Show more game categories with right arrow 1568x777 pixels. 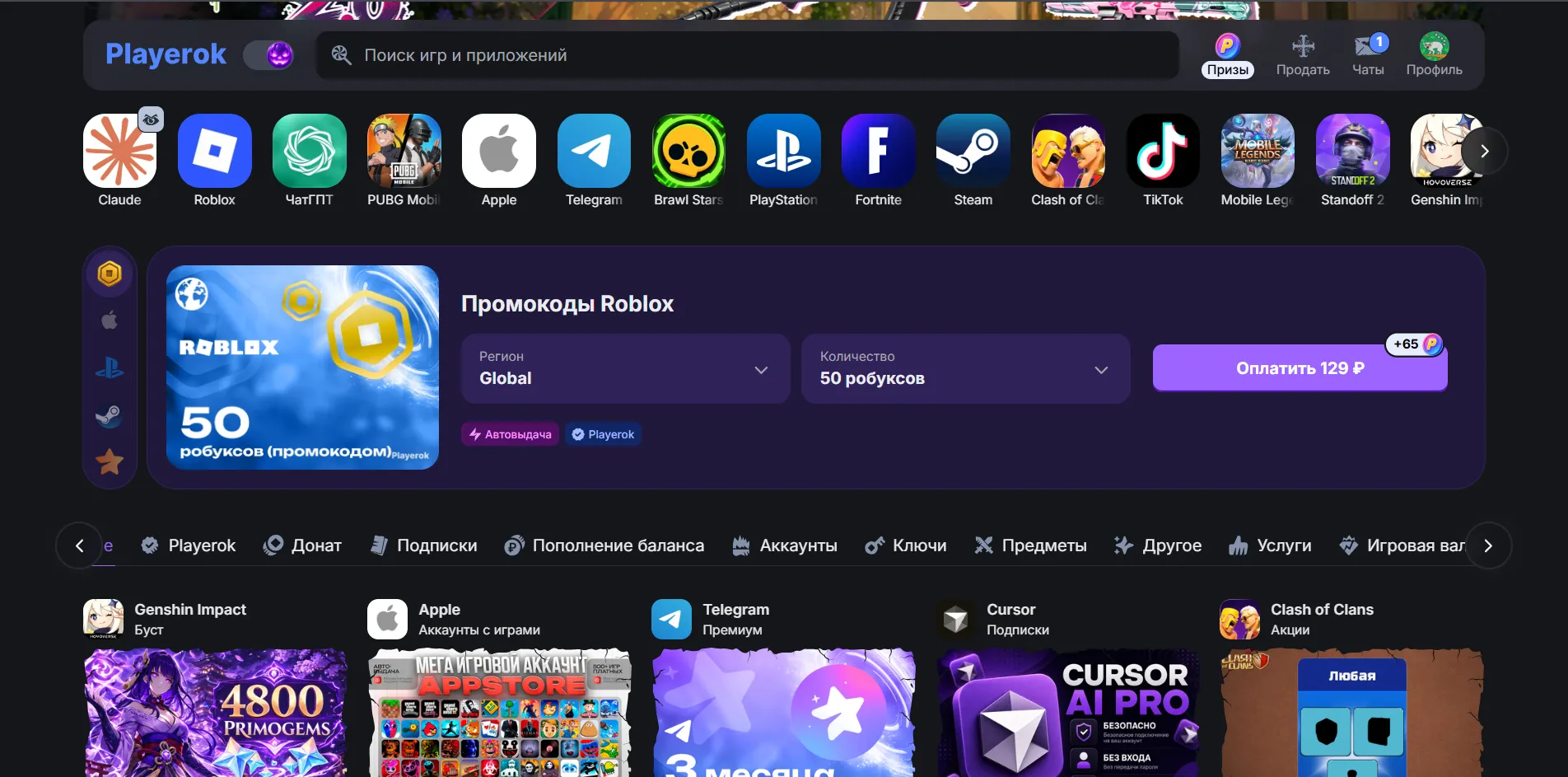point(1484,151)
